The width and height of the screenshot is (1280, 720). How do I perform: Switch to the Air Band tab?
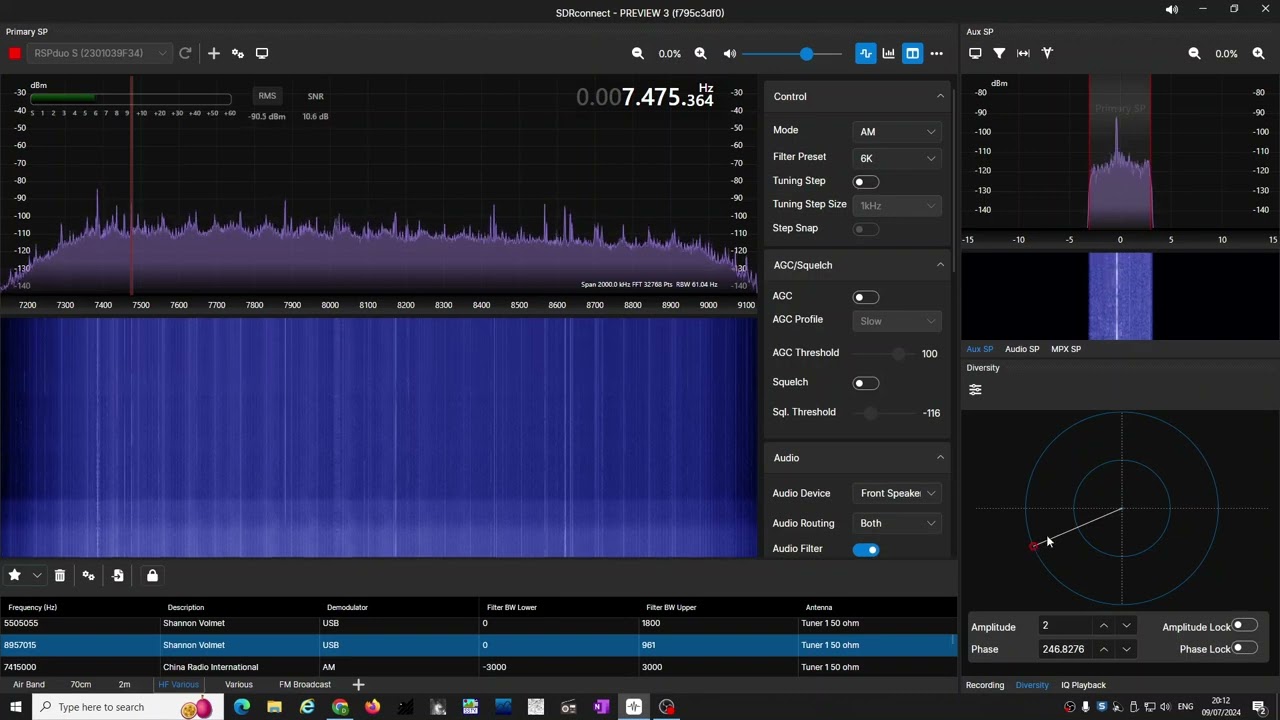click(x=29, y=684)
